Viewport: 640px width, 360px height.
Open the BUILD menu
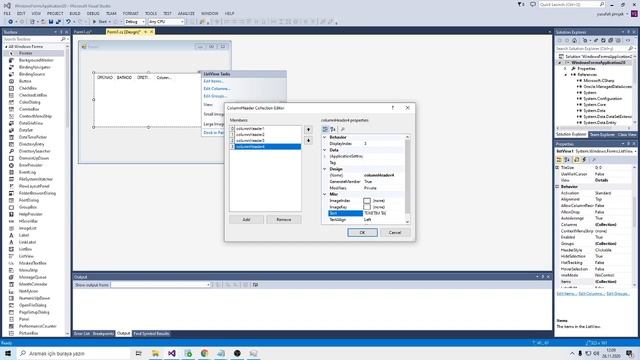pyautogui.click(x=75, y=13)
